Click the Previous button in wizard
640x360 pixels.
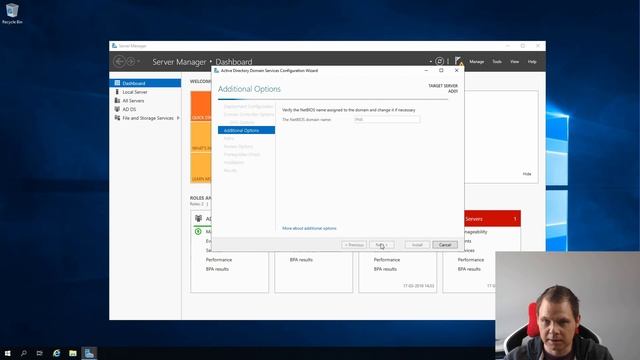[x=354, y=244]
